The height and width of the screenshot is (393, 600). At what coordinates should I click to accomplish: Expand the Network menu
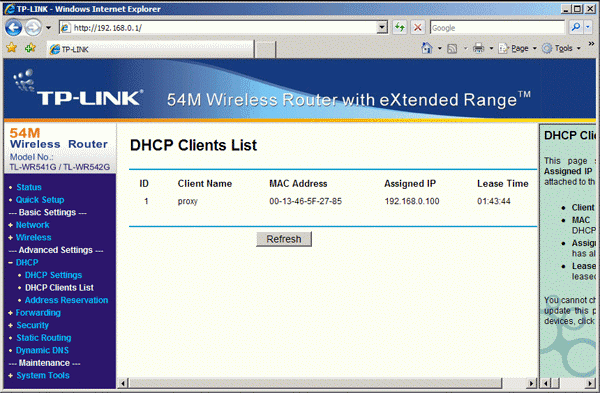click(33, 225)
